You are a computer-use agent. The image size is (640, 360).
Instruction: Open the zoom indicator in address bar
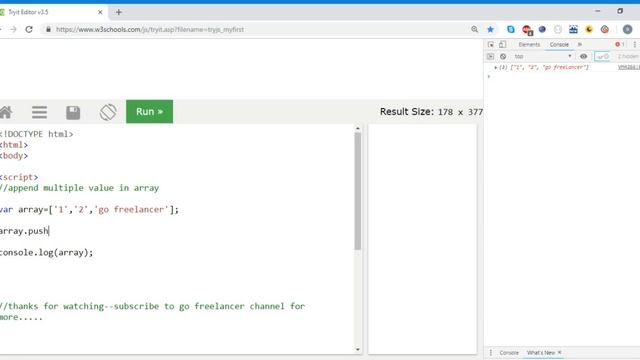474,29
